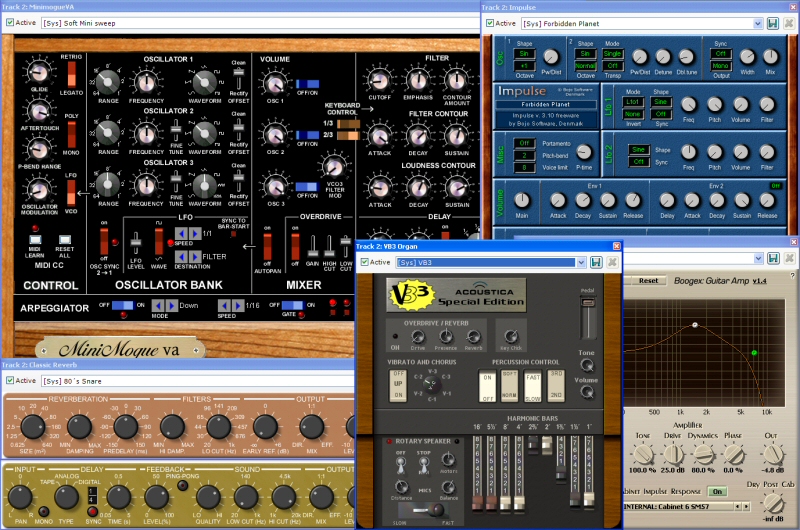This screenshot has width=800, height=530.
Task: Click Classic Reverb Damping knob
Action: tap(79, 427)
